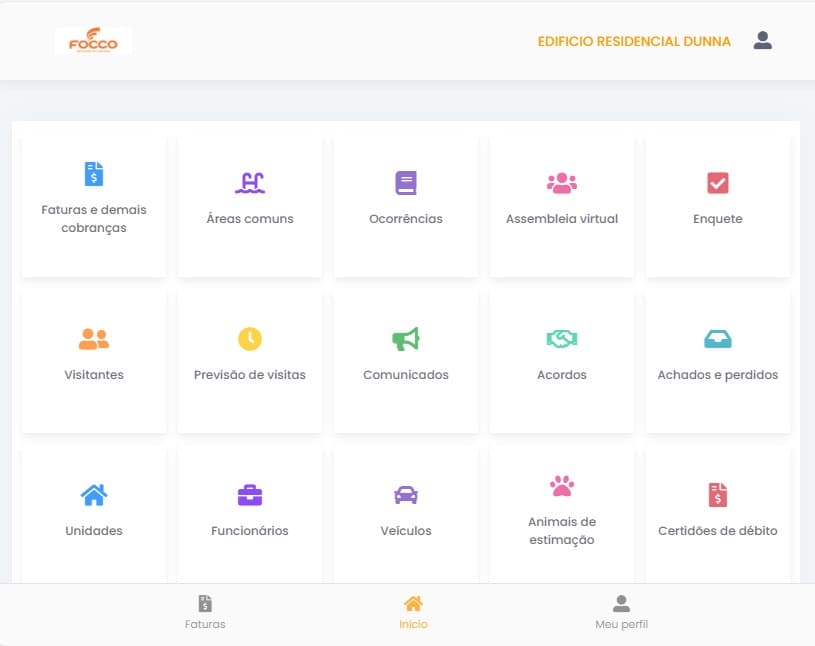Viewport: 815px width, 646px height.
Task: Click the user profile icon in the header
Action: coord(762,41)
